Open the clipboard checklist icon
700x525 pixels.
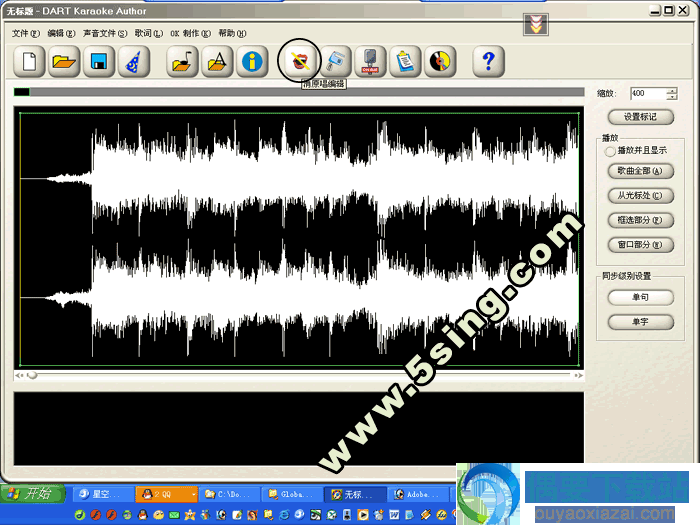point(405,61)
